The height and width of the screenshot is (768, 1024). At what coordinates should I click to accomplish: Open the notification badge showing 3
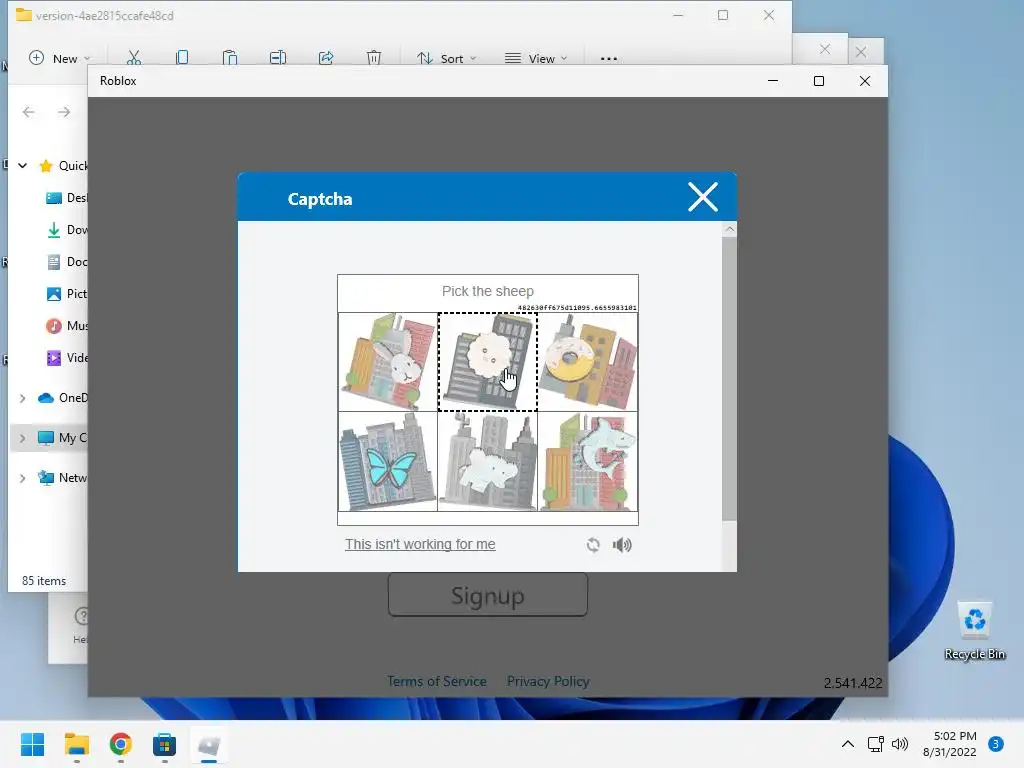click(996, 744)
